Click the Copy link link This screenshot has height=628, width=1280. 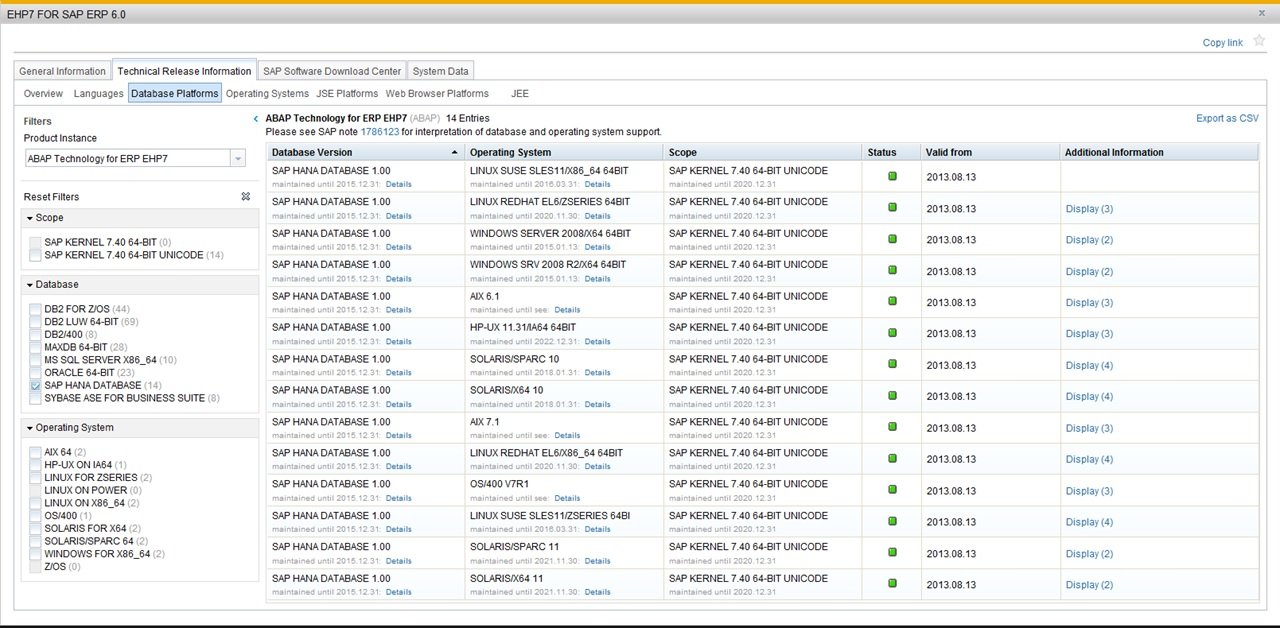1222,43
